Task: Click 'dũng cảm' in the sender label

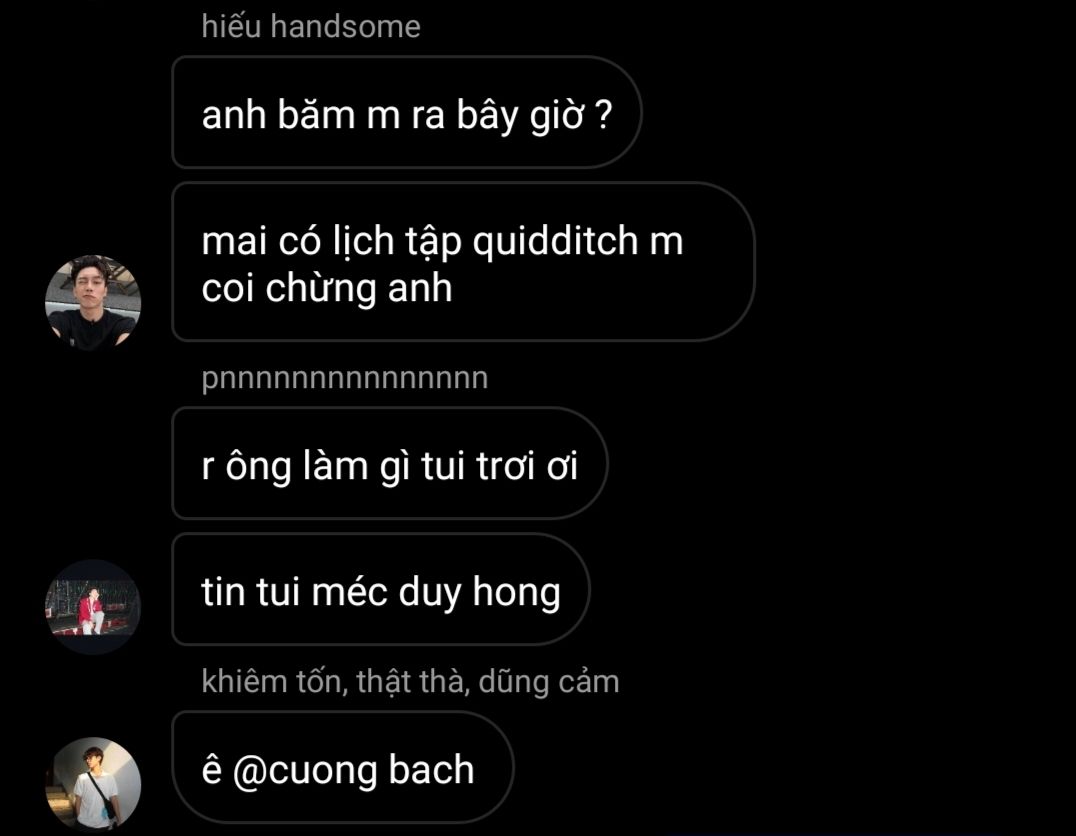Action: (x=549, y=682)
